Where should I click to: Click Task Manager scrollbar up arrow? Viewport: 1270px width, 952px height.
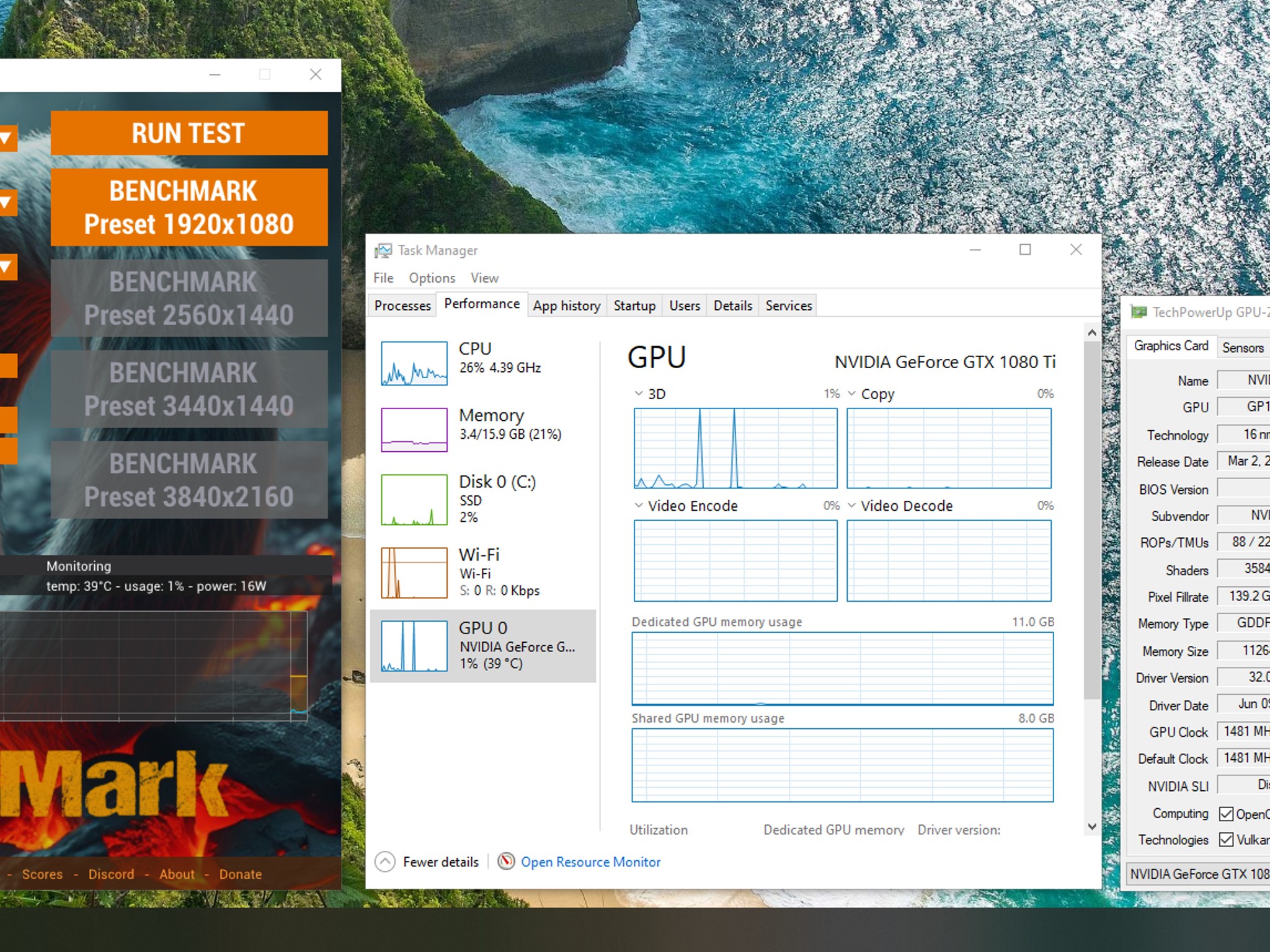(x=1092, y=332)
